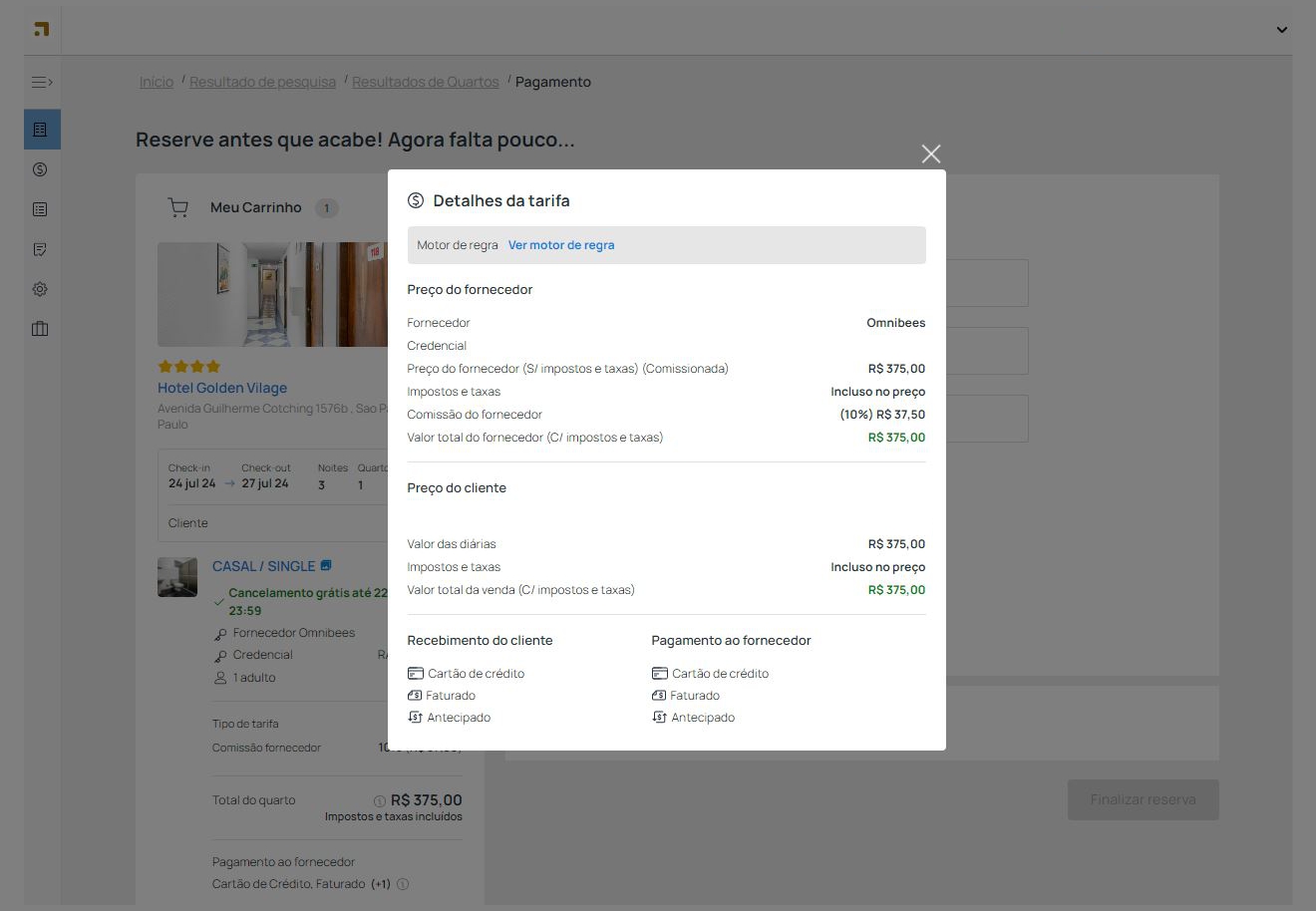This screenshot has height=911, width=1316.
Task: Open the highlighted bookings sidebar icon
Action: (41, 130)
